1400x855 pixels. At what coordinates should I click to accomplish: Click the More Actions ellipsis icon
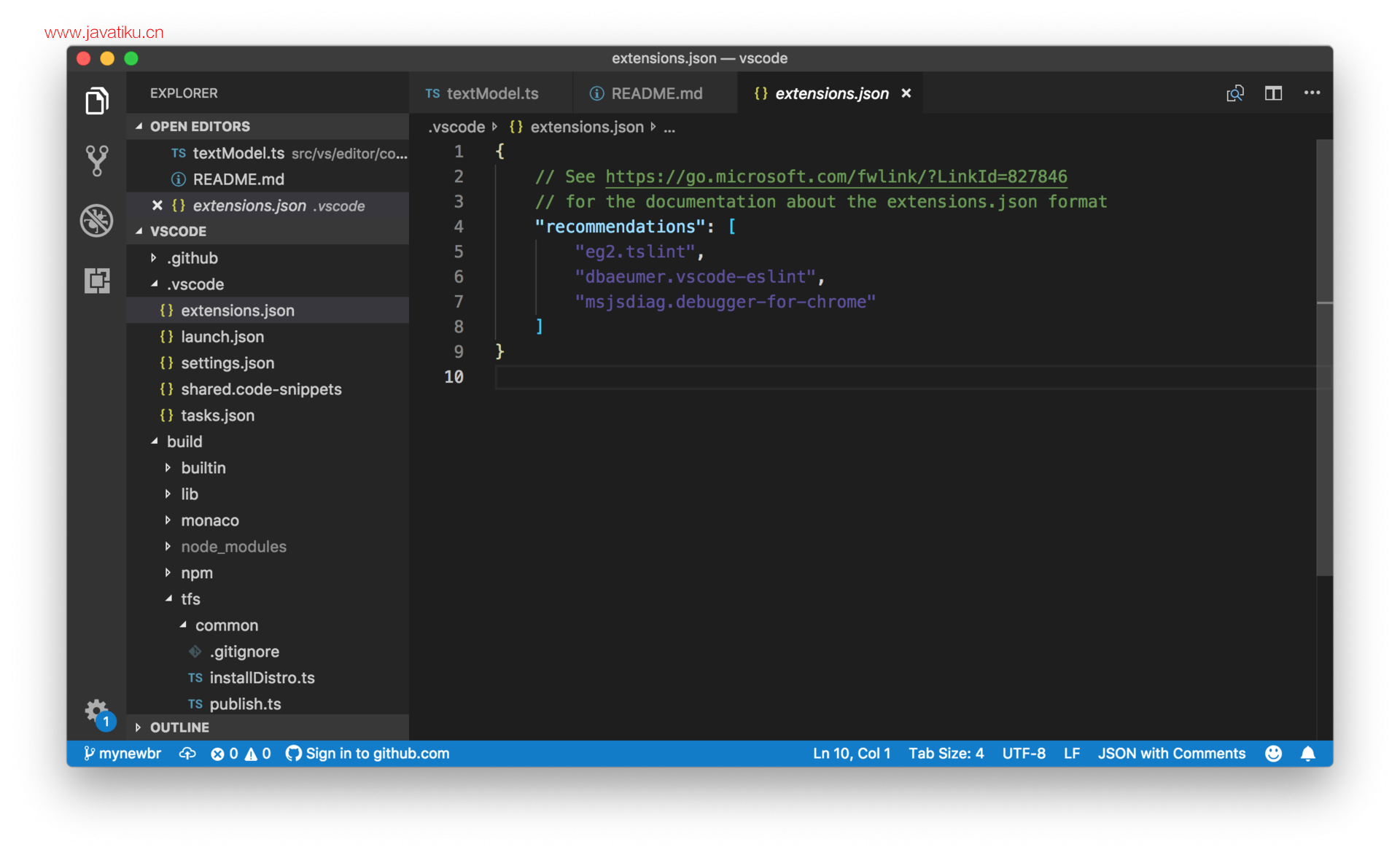(x=1312, y=92)
